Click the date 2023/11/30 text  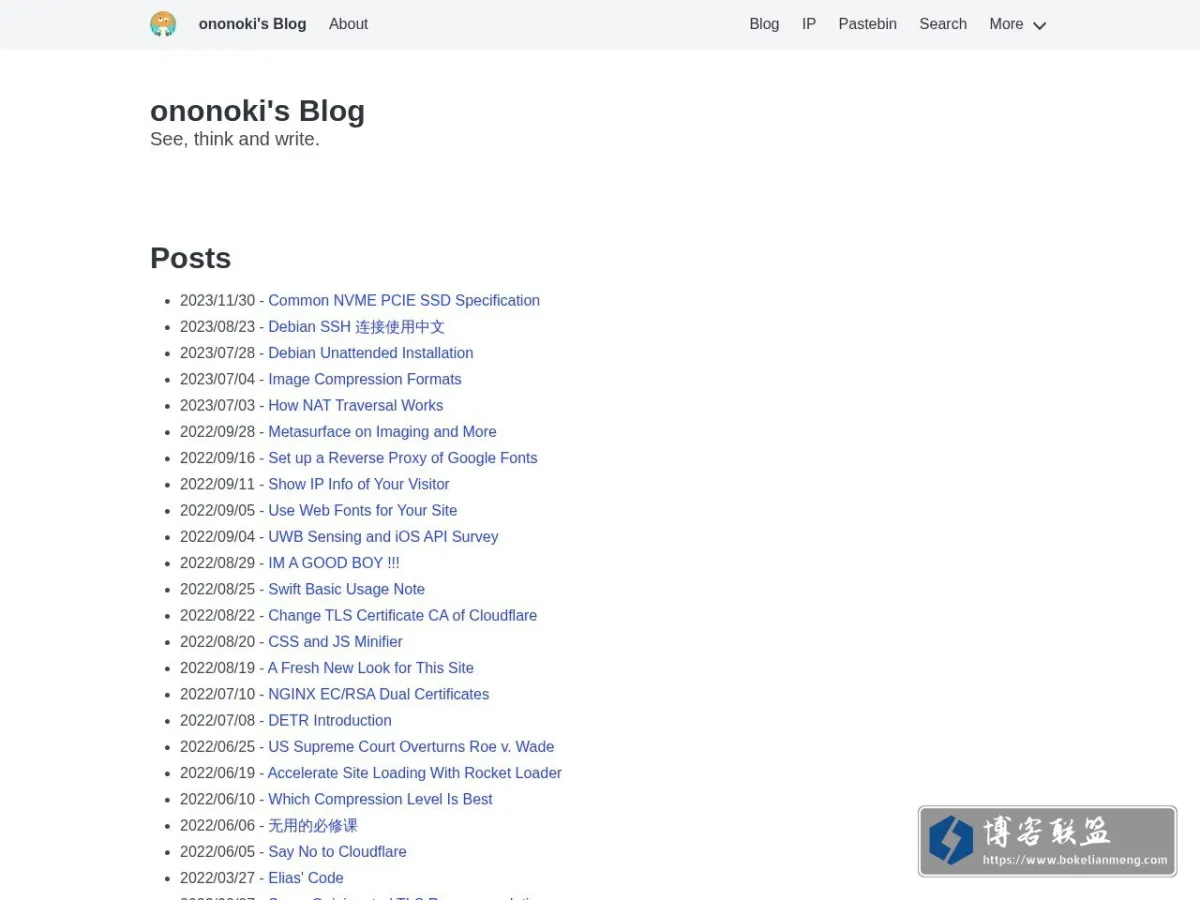point(218,300)
